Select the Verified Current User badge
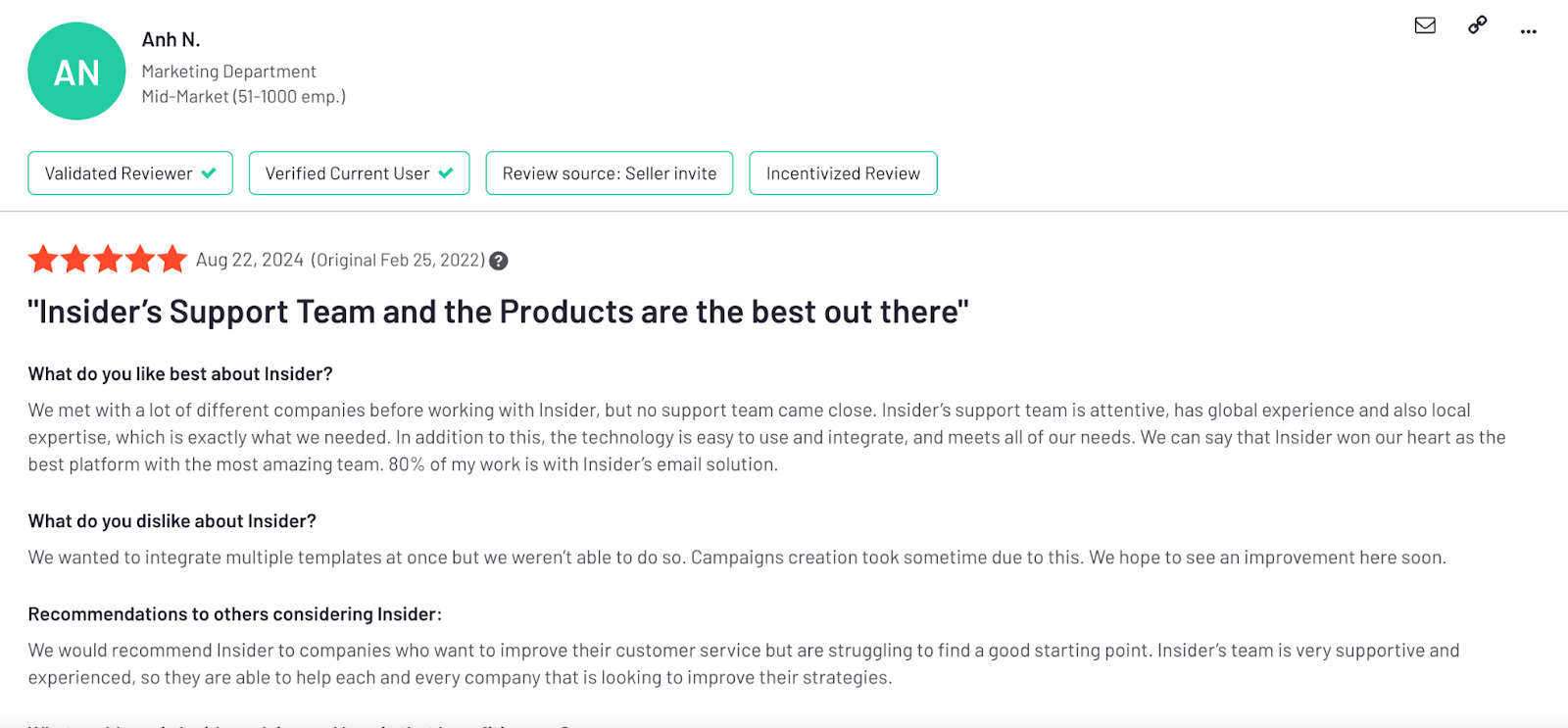The image size is (1568, 728). coord(359,173)
